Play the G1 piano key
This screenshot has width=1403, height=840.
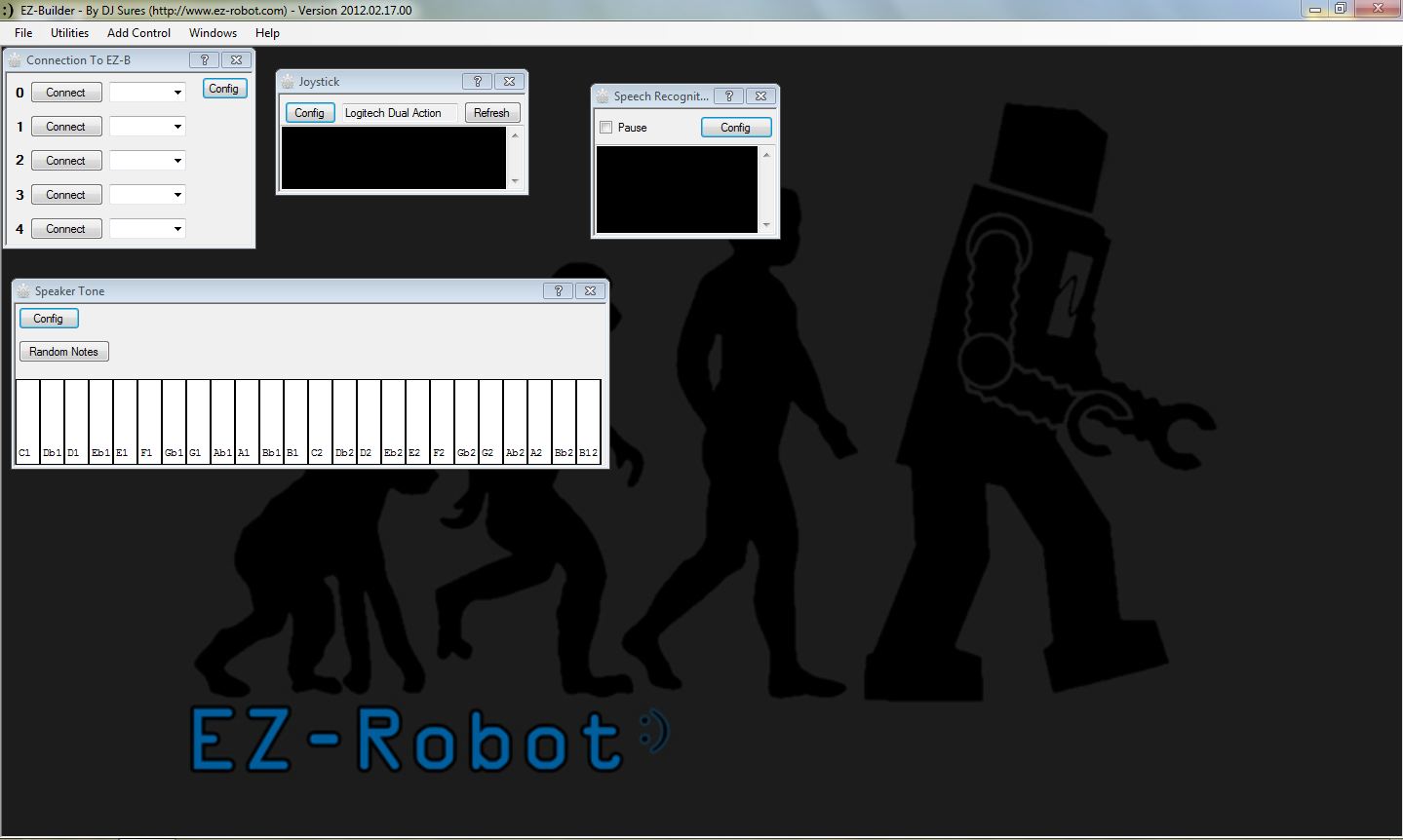pos(198,421)
